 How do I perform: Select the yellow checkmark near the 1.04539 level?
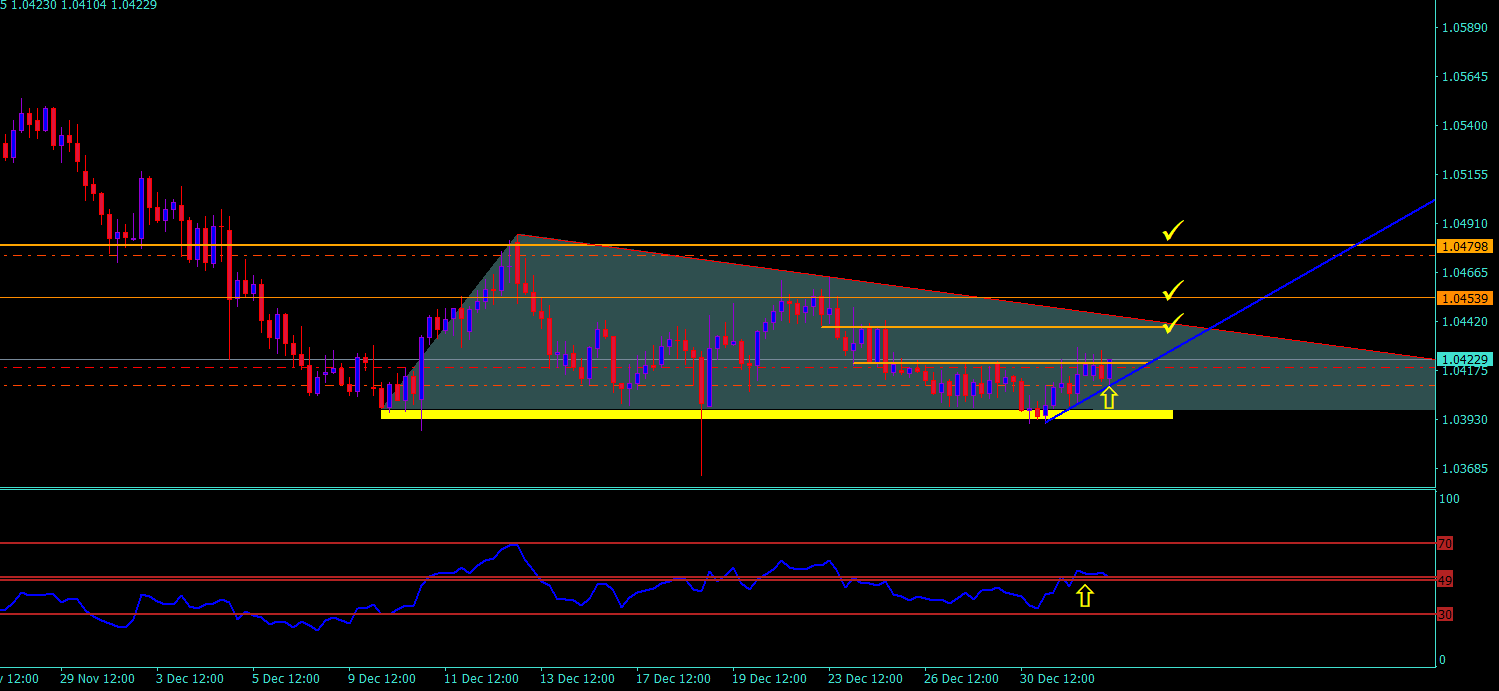1172,291
